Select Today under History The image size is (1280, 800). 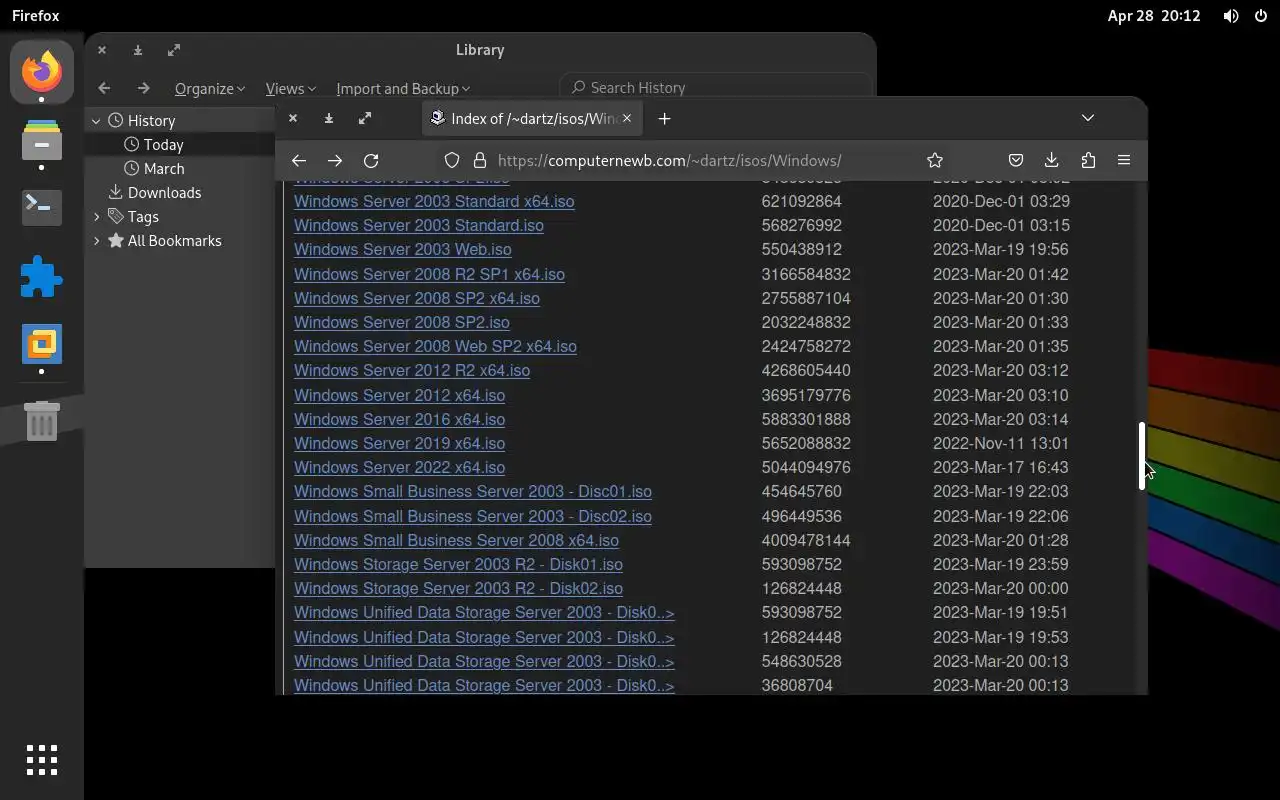point(163,144)
